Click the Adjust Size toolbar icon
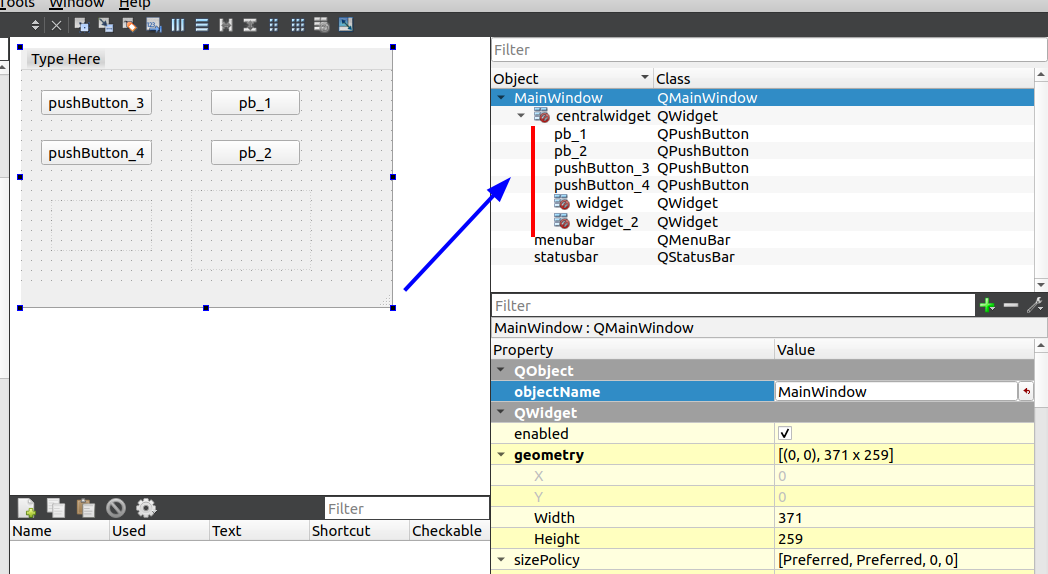Image resolution: width=1048 pixels, height=574 pixels. 346,25
